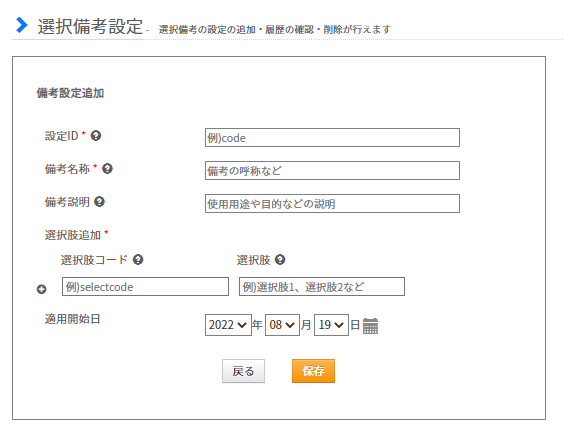Click help icon next to 設定ID
The height and width of the screenshot is (428, 564).
click(x=96, y=136)
